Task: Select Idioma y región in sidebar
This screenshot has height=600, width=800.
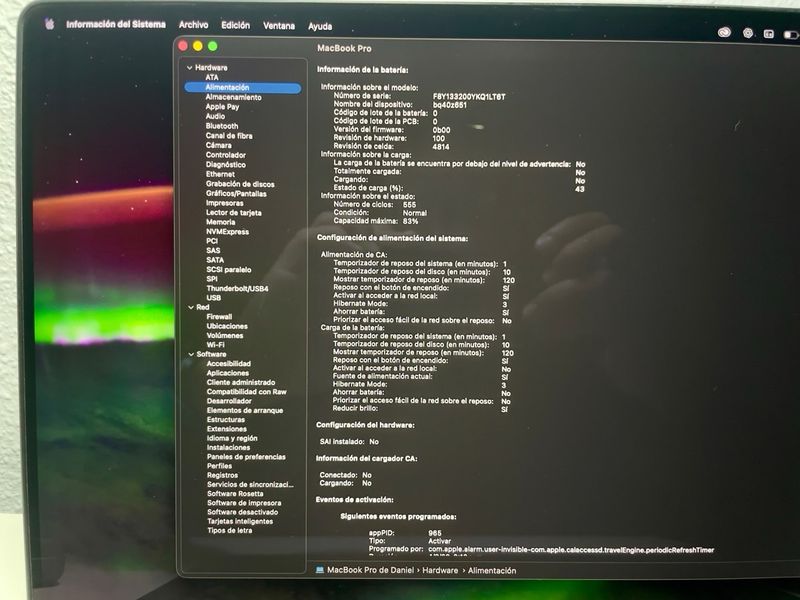Action: tap(232, 438)
